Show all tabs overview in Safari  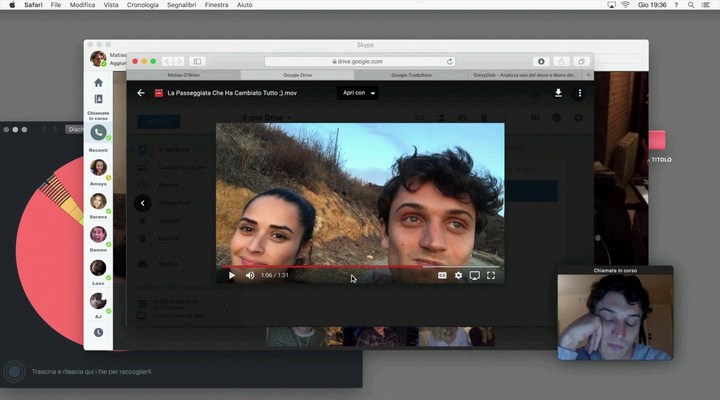pos(581,62)
